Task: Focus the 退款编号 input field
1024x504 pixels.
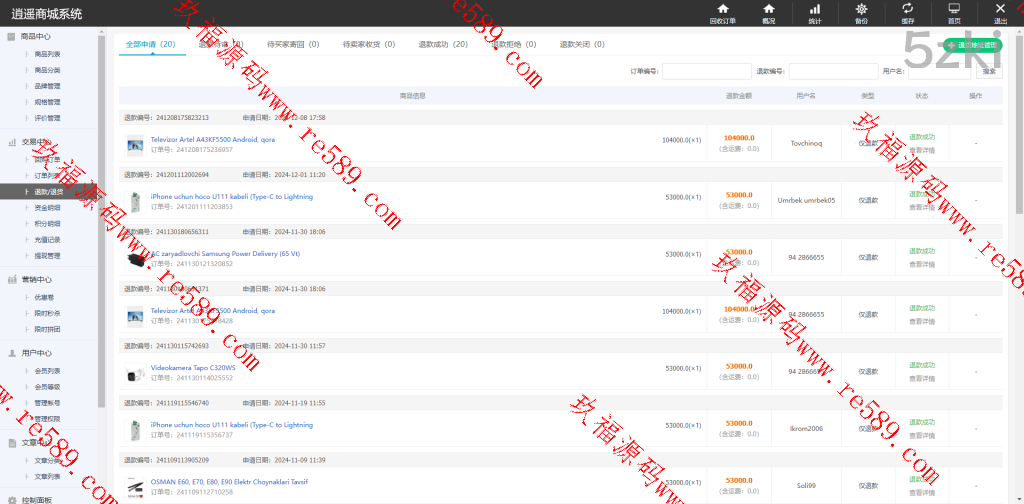Action: coord(832,71)
